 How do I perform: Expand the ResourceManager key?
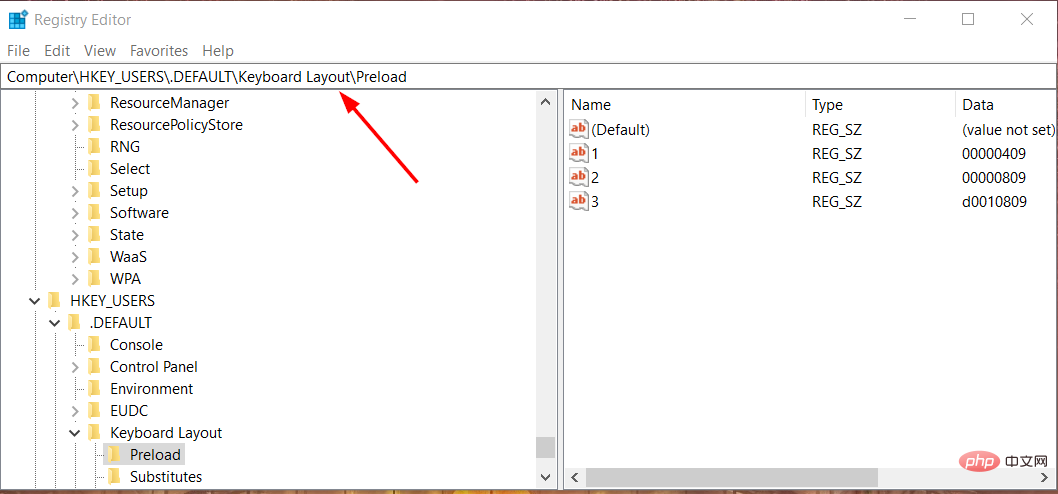tap(75, 103)
